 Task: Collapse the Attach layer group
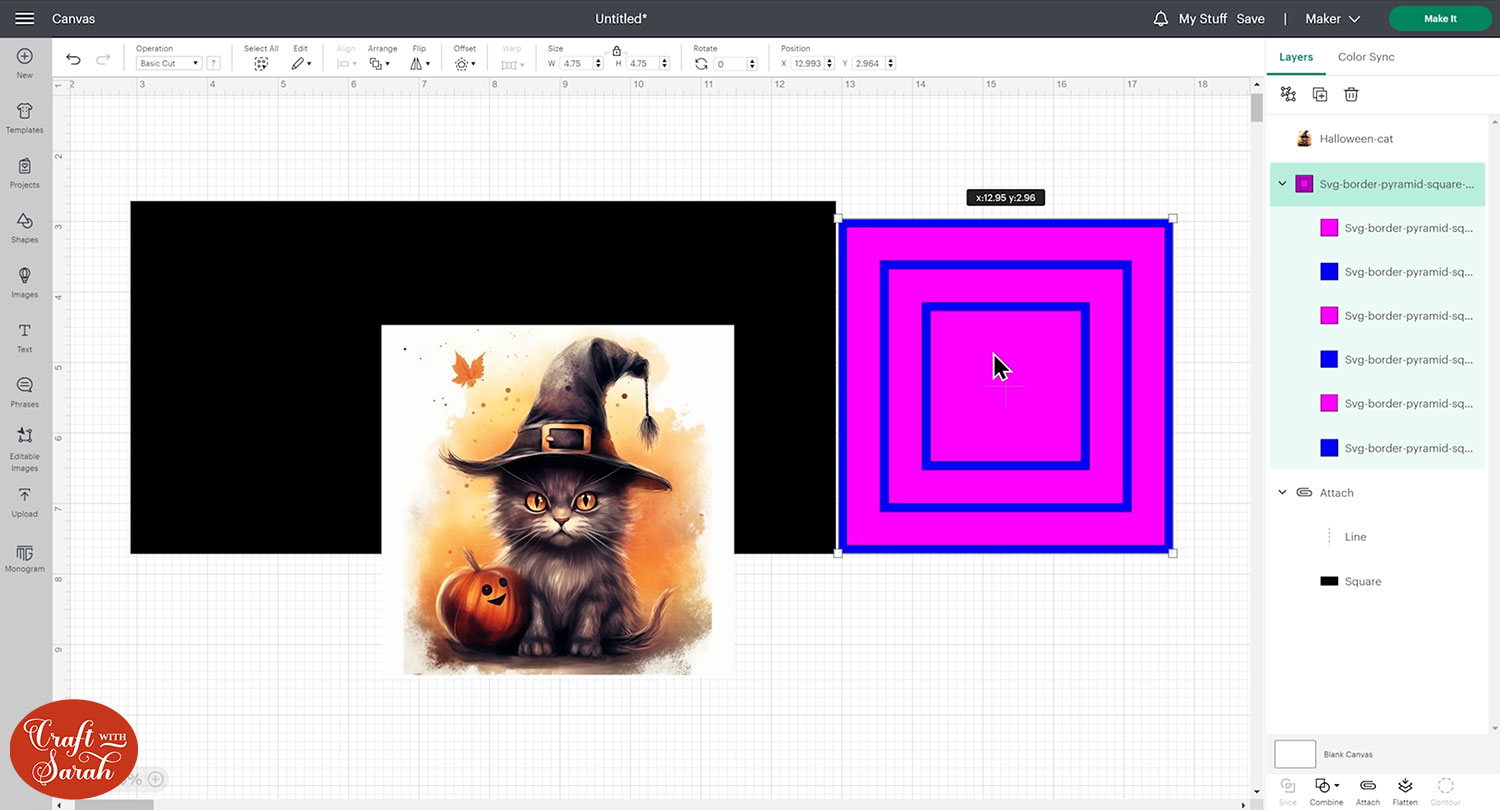click(x=1282, y=492)
